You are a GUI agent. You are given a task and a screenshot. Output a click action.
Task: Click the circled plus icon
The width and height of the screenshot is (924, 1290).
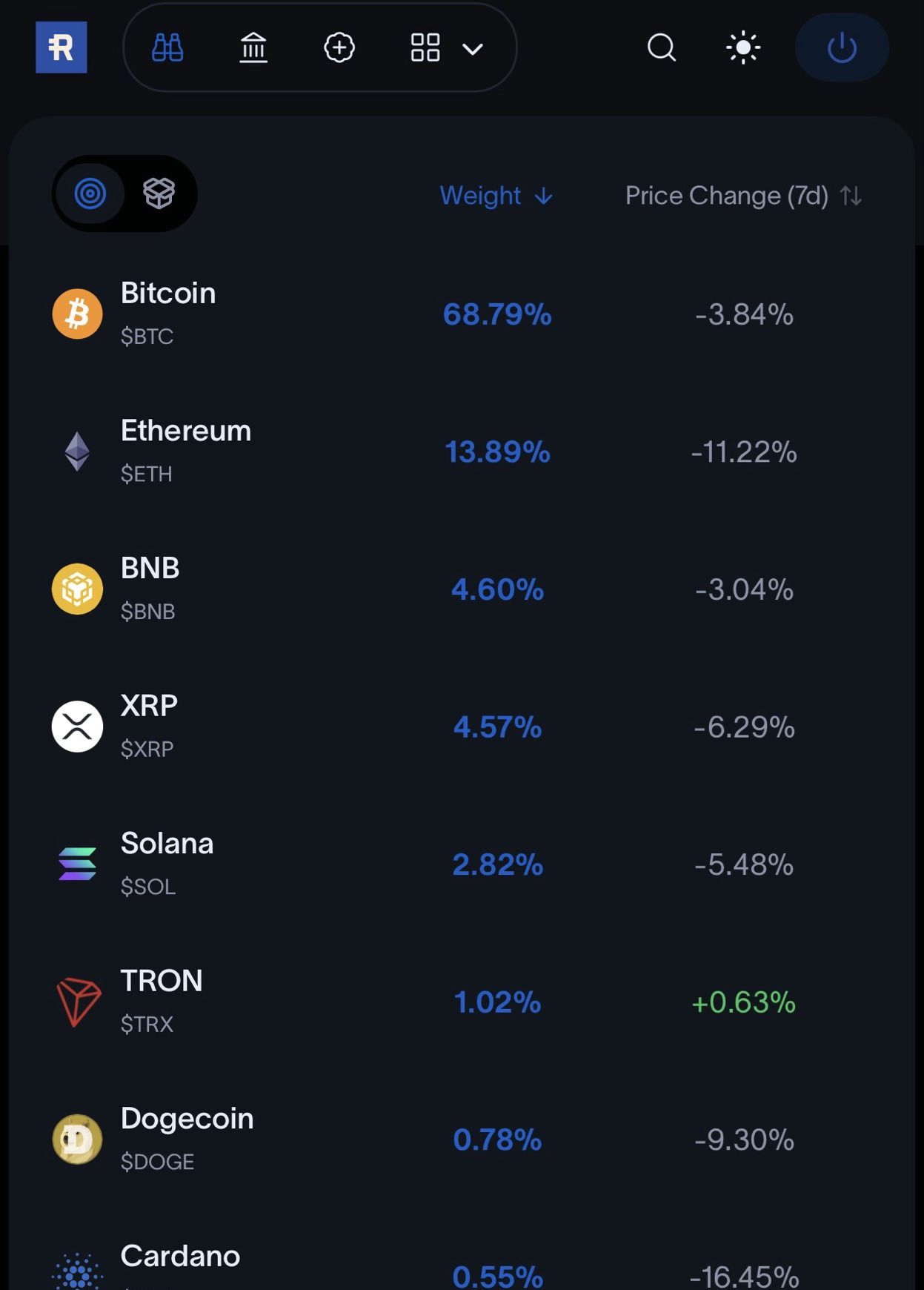pos(339,48)
